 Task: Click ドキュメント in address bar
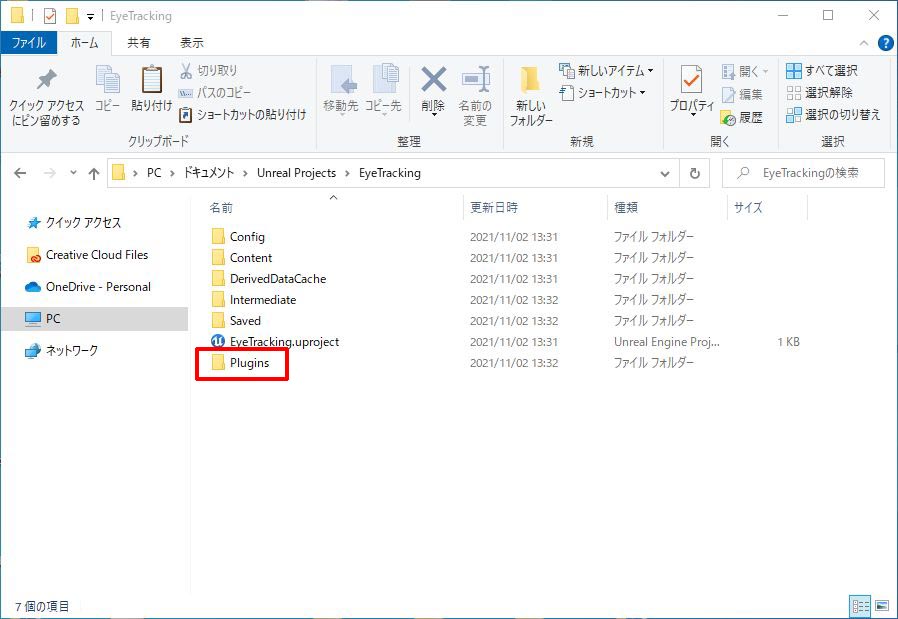click(x=208, y=173)
